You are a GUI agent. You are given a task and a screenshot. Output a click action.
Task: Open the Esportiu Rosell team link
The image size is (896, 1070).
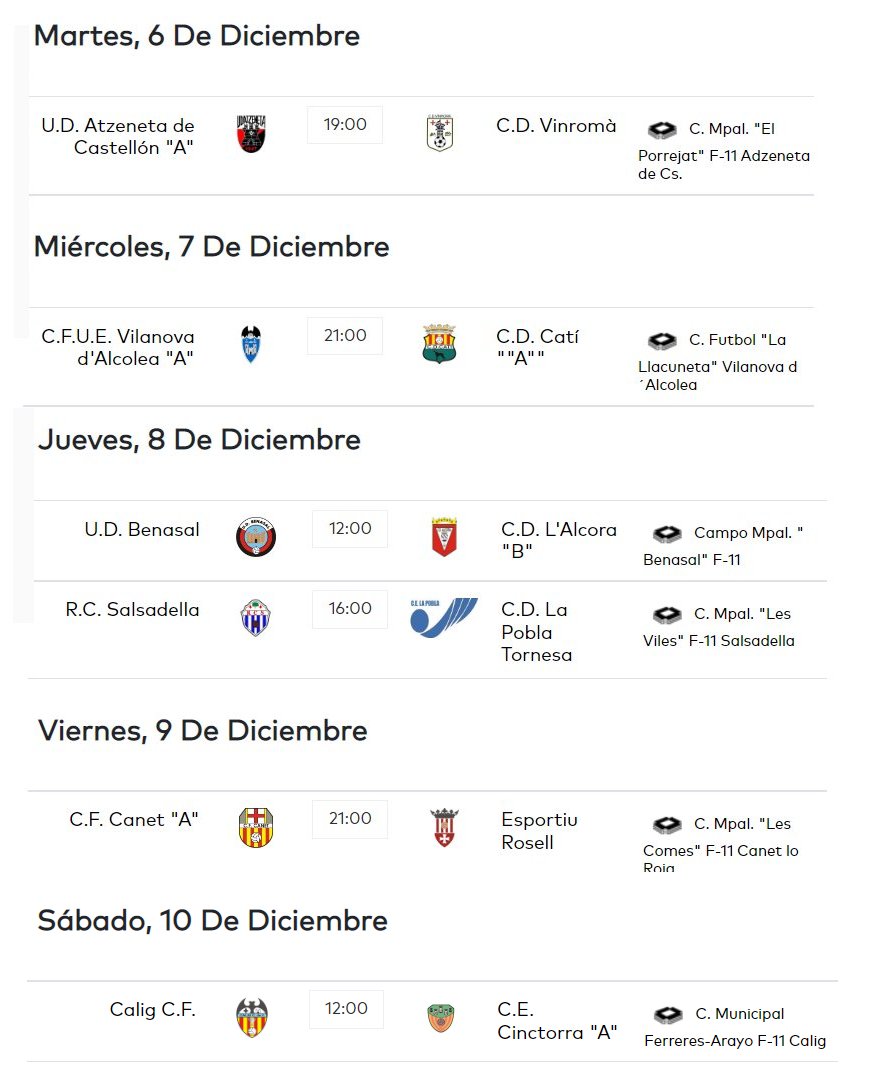[540, 831]
